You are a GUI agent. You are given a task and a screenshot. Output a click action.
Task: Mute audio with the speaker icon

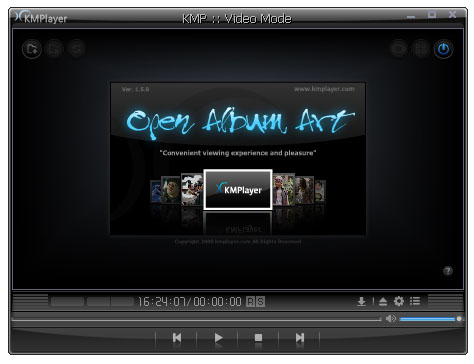(391, 319)
